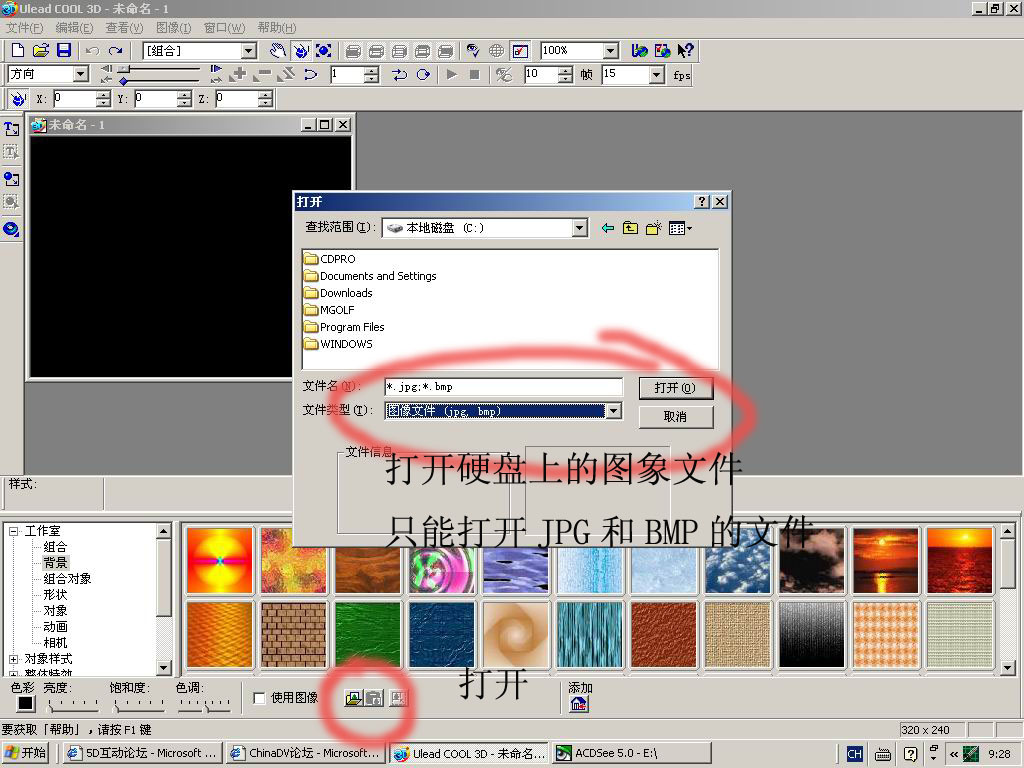Select the Insert Text tool in the left toolbar
This screenshot has width=1024, height=768.
pos(11,129)
